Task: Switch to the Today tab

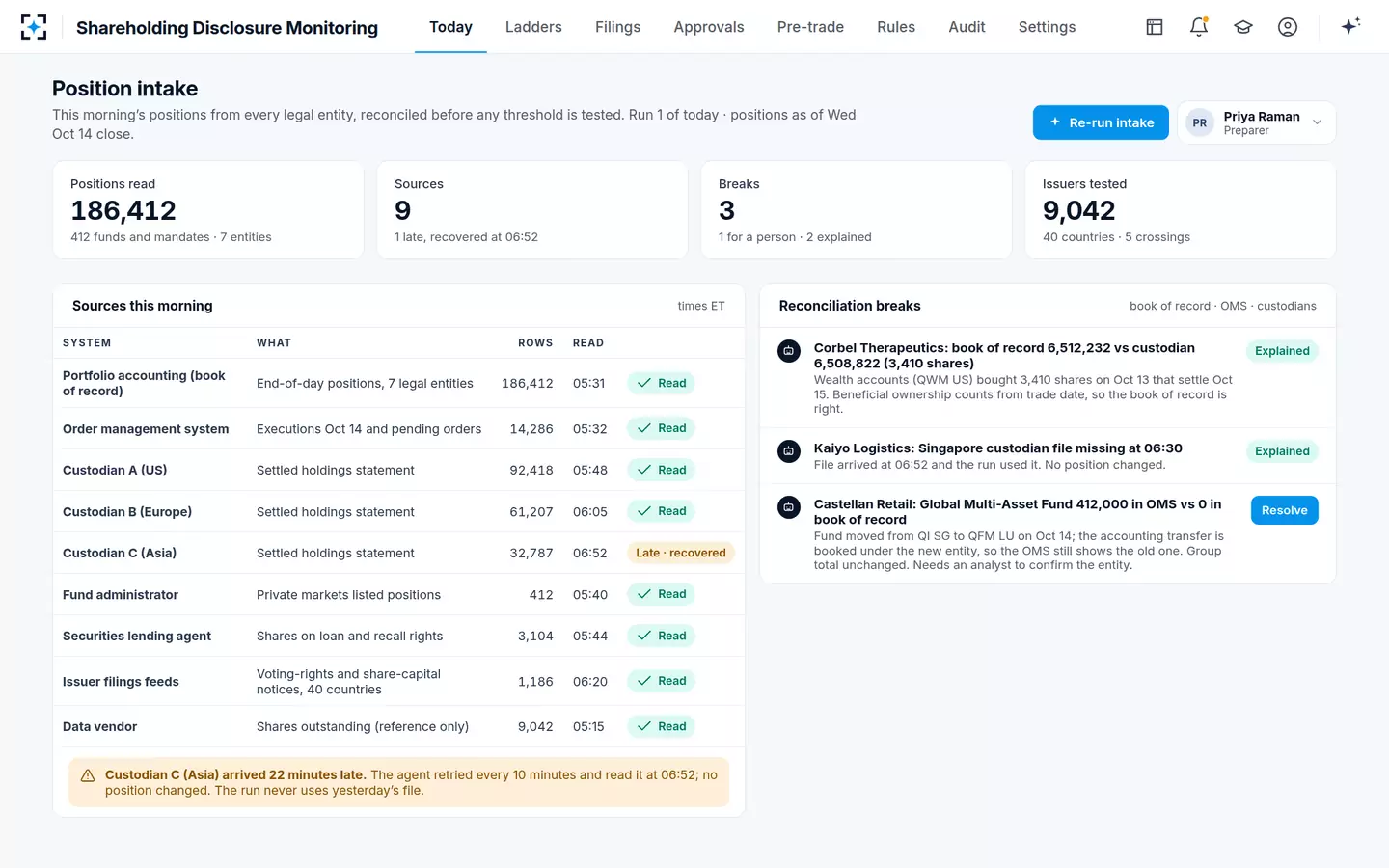Action: (x=450, y=27)
